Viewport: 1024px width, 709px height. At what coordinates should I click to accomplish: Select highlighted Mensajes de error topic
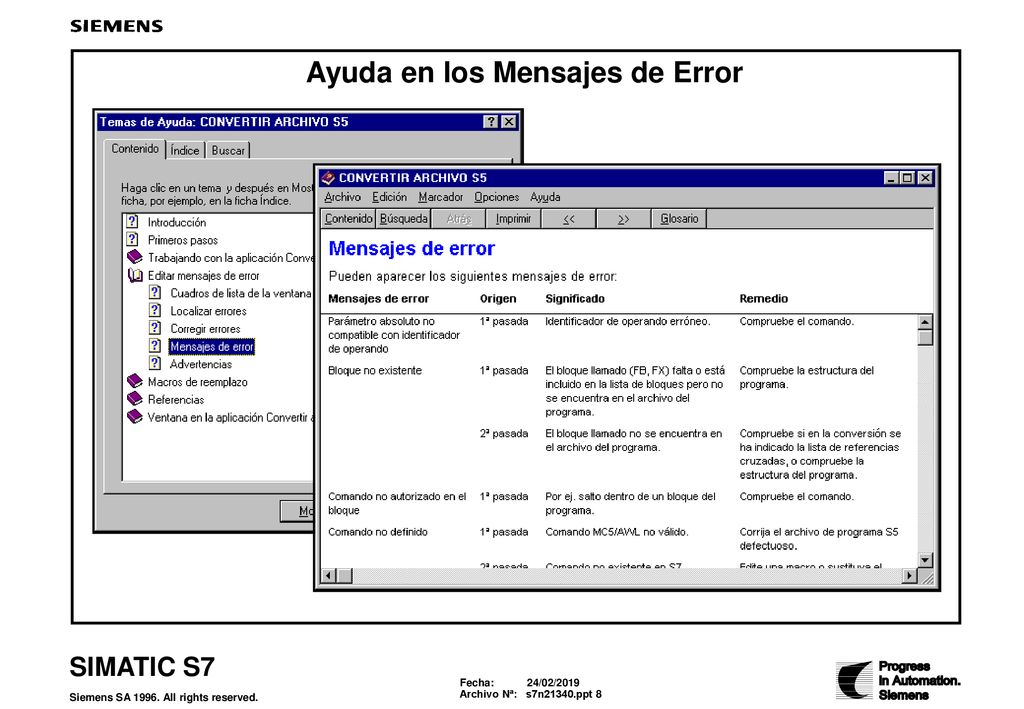click(x=212, y=347)
